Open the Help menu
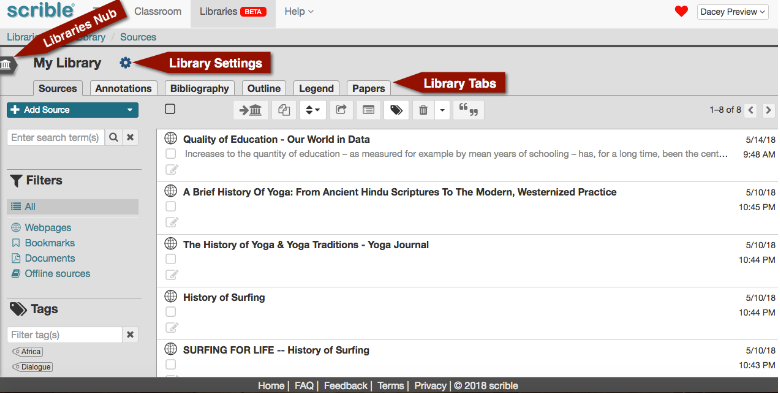 [299, 11]
